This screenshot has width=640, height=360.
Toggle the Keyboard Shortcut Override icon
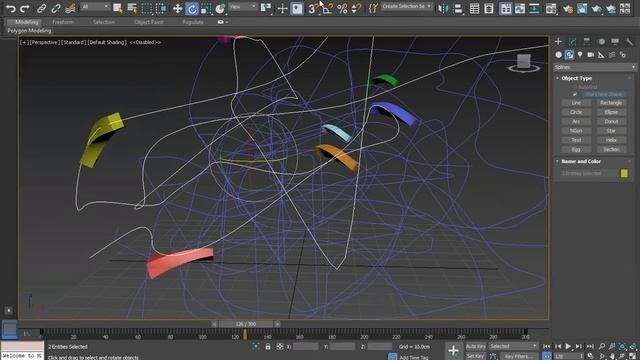[297, 8]
